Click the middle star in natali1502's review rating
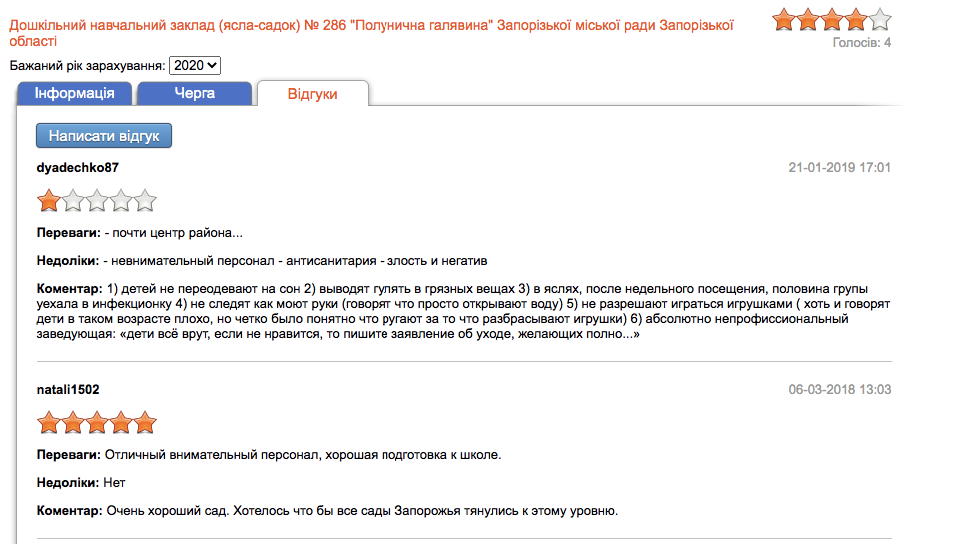Viewport: 963px width, 544px height. 97,423
